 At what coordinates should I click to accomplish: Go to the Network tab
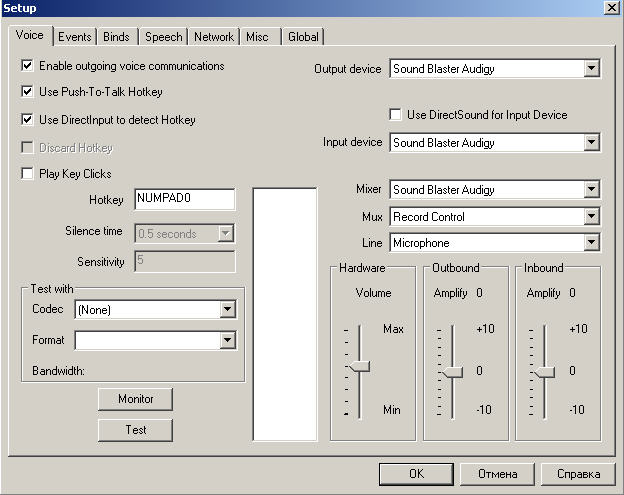pos(213,37)
